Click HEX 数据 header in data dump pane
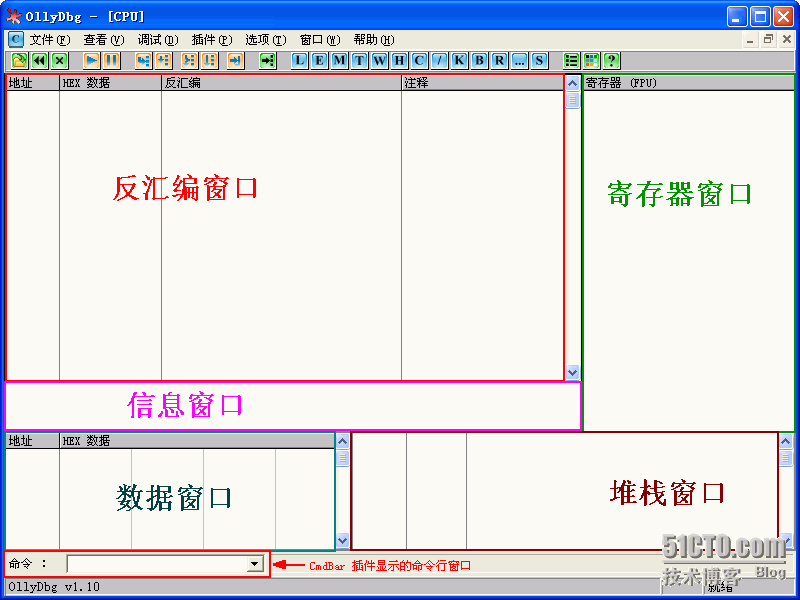 [197, 441]
